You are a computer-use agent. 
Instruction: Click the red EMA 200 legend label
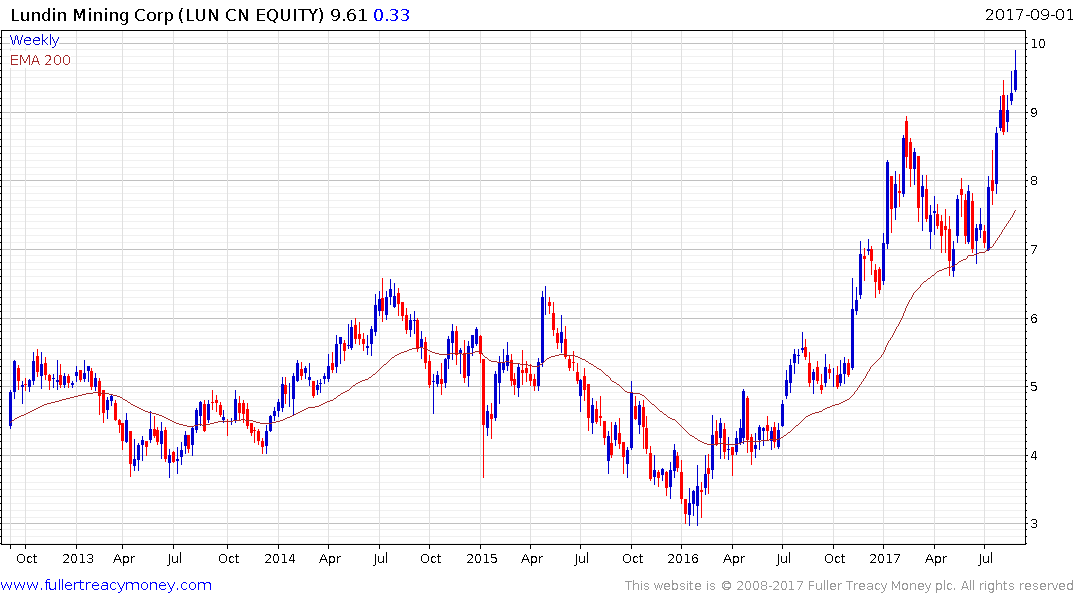tap(40, 60)
